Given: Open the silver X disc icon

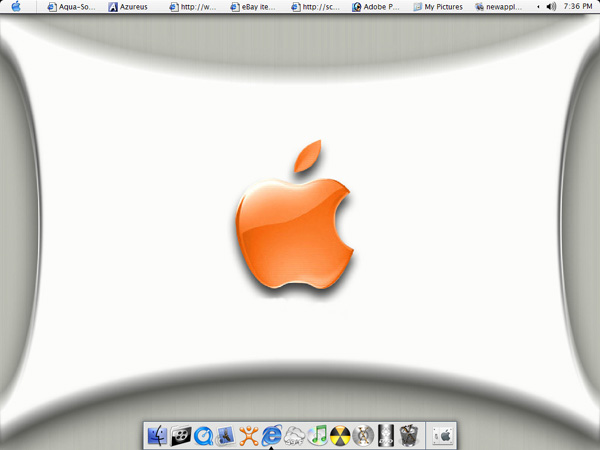Looking at the screenshot, I should [x=363, y=436].
